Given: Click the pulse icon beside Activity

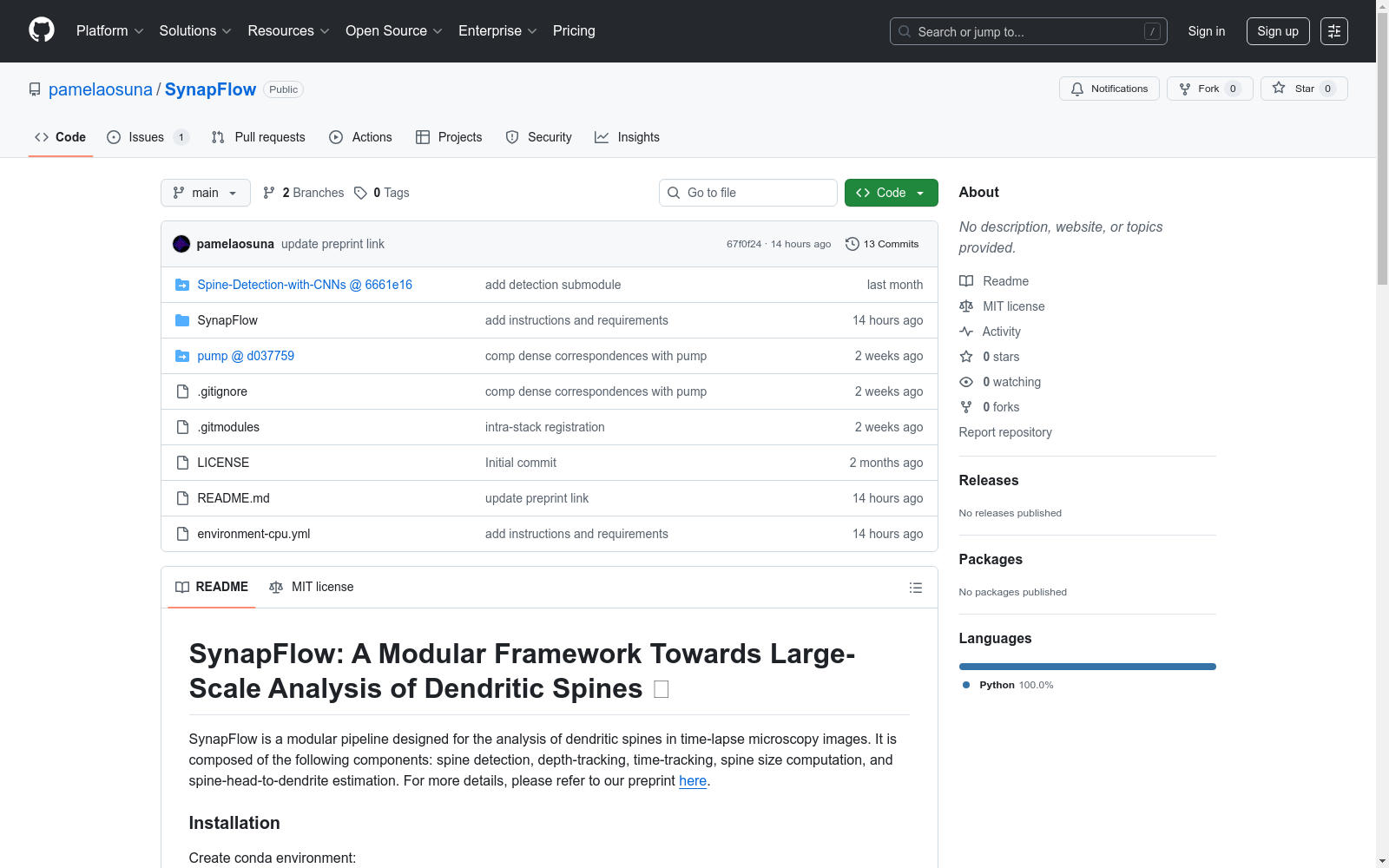Looking at the screenshot, I should coord(966,332).
